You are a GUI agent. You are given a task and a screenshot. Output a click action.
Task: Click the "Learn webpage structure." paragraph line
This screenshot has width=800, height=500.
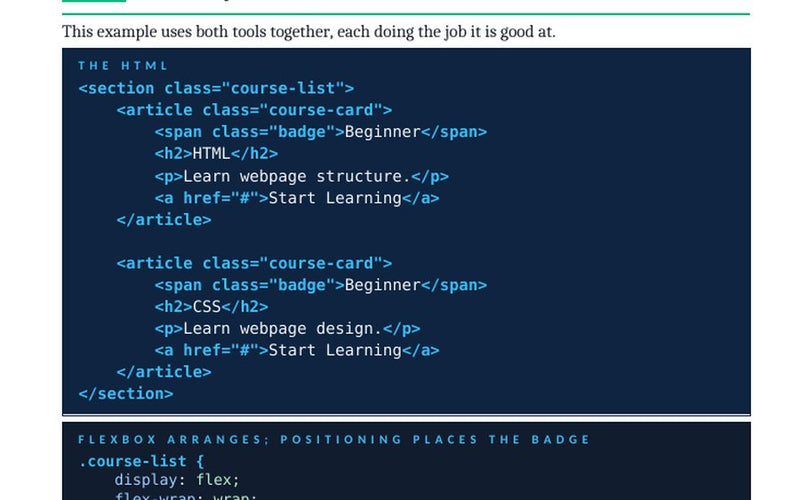302,176
